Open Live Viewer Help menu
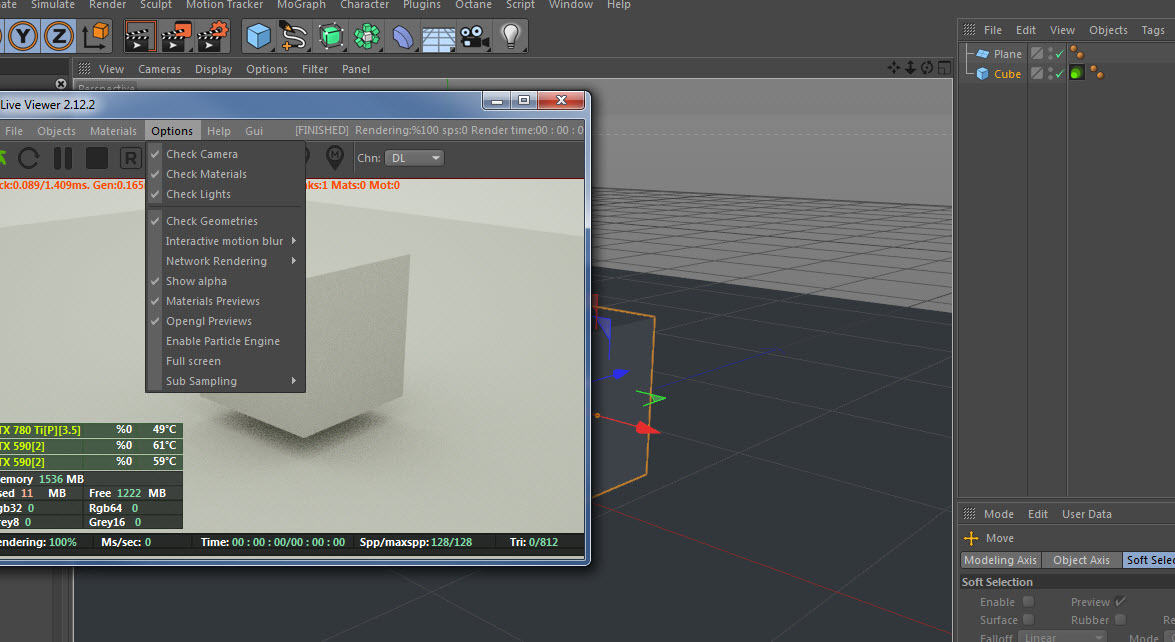 [x=219, y=130]
